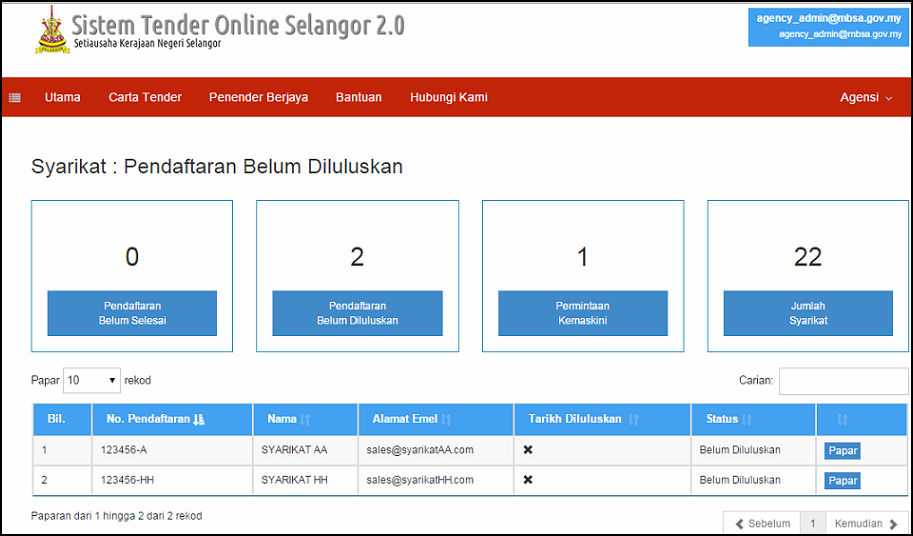This screenshot has width=913, height=536.
Task: Sort by Tarikh Diluluskan column arrows
Action: 633,420
